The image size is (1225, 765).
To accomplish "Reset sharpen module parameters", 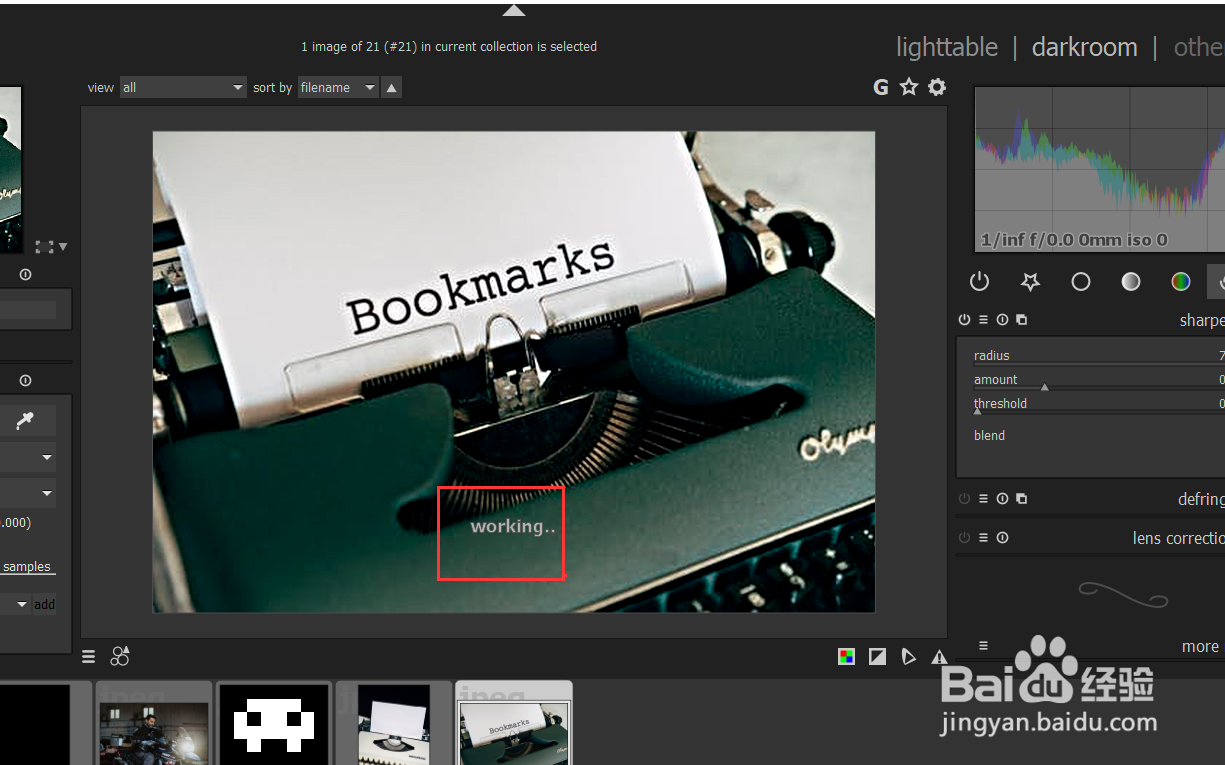I will (x=1002, y=320).
